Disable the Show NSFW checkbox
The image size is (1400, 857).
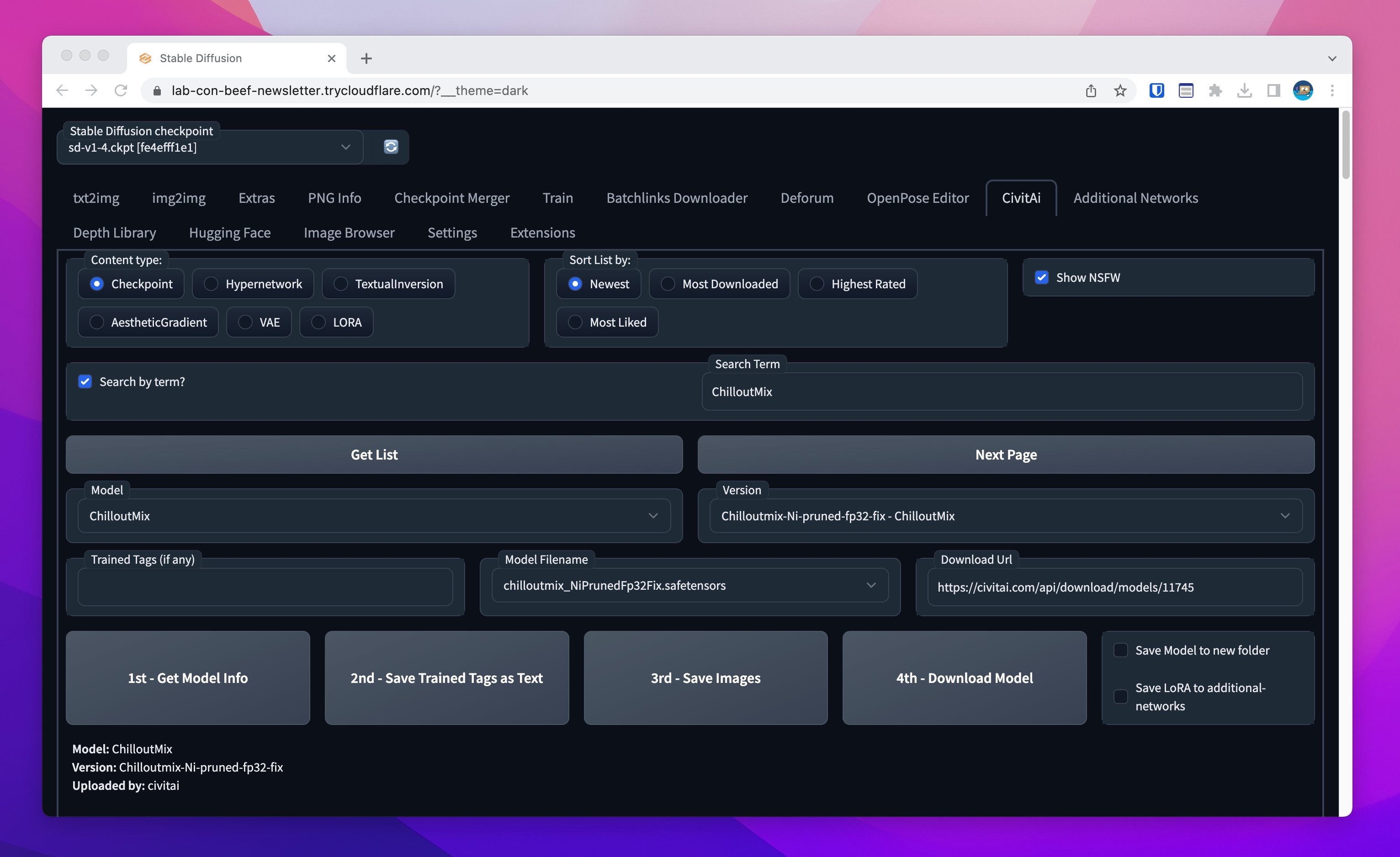click(1041, 278)
